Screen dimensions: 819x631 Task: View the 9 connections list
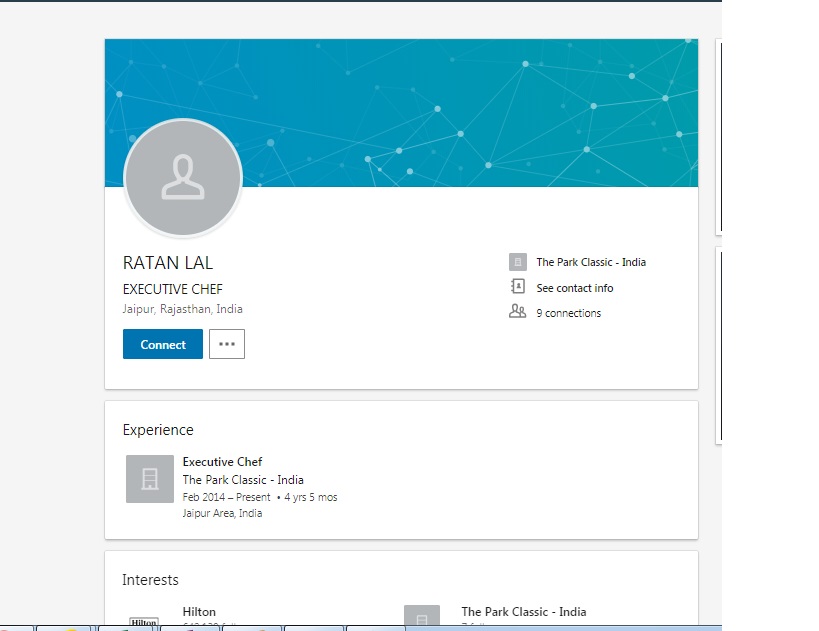568,313
